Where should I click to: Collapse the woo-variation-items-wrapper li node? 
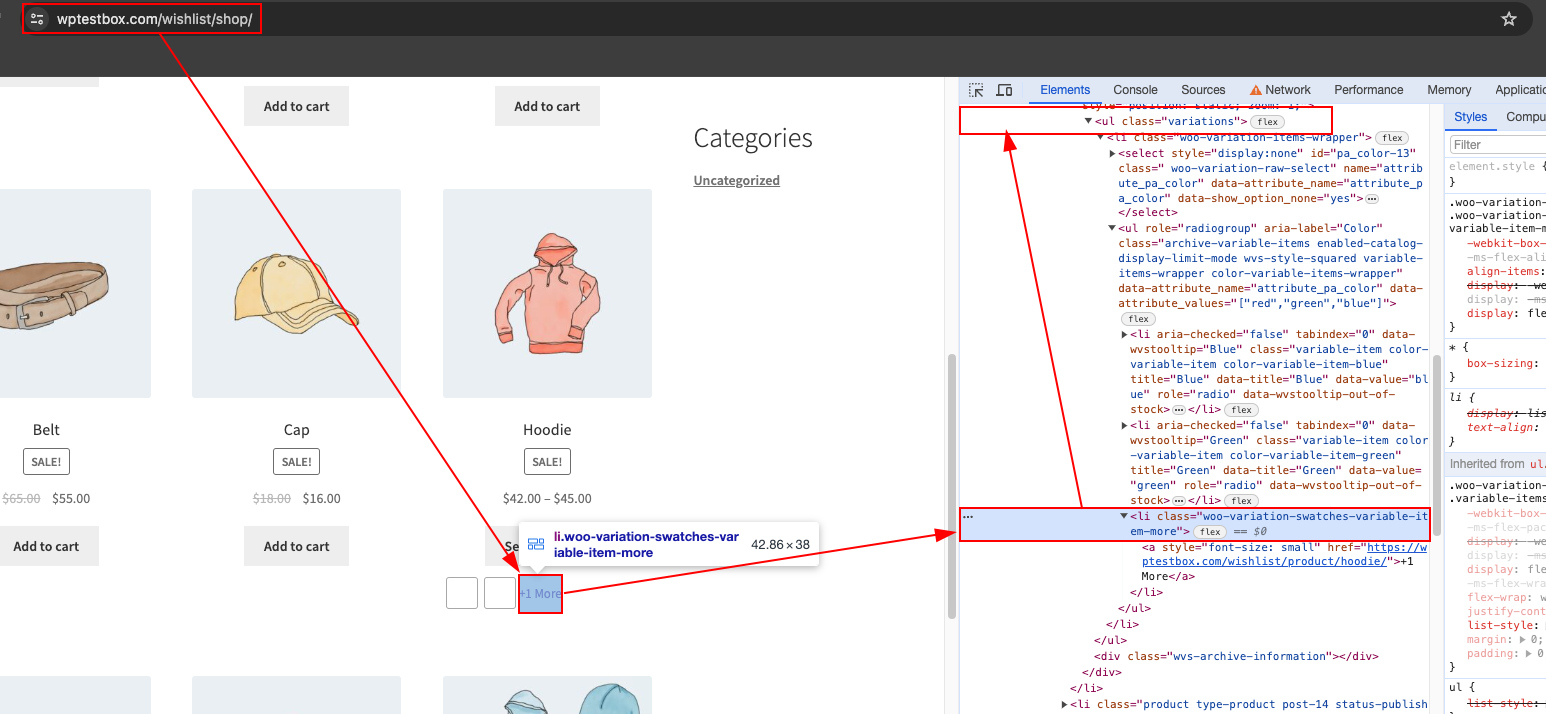[1100, 138]
